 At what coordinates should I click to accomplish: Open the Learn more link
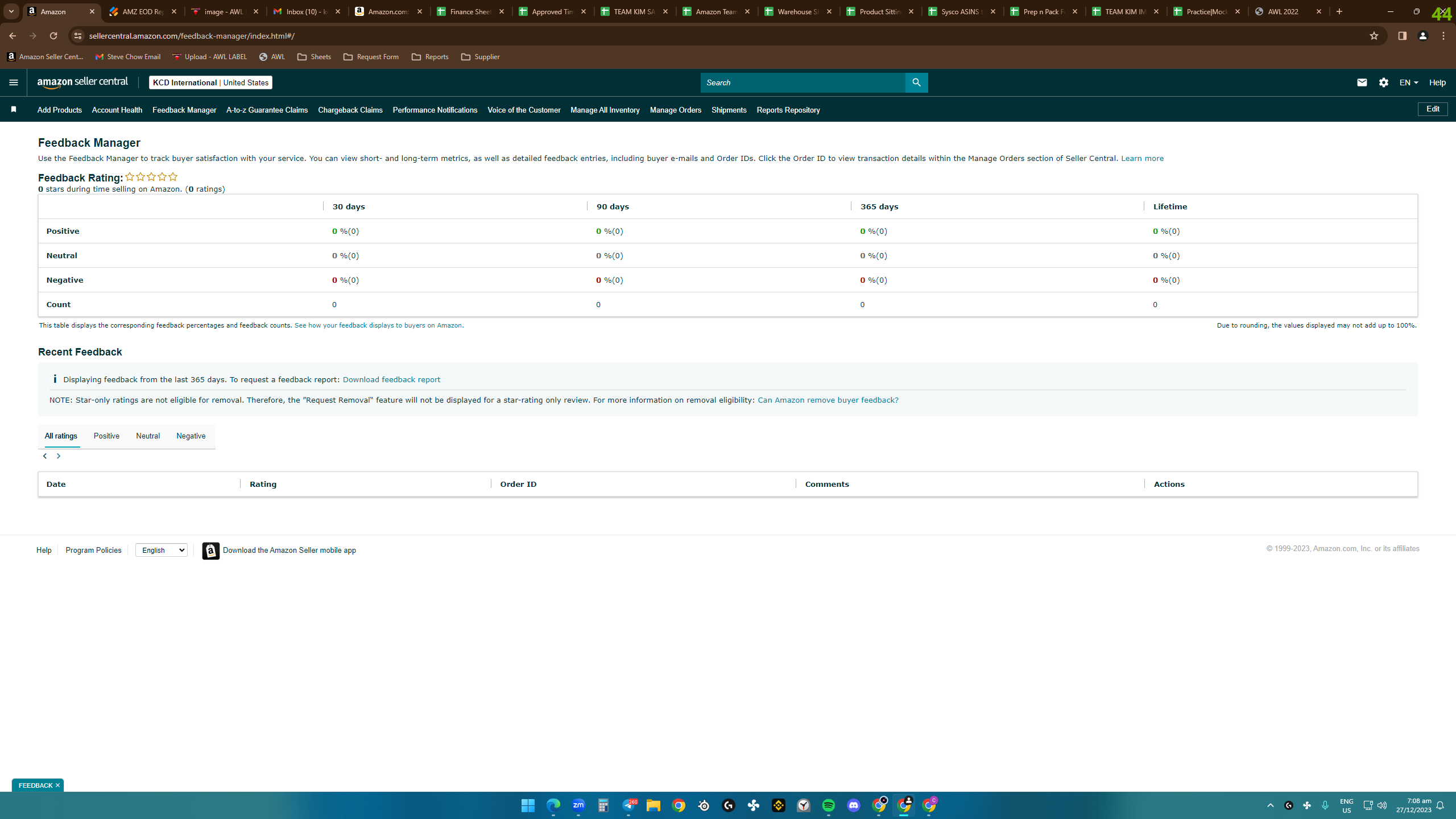1142,159
